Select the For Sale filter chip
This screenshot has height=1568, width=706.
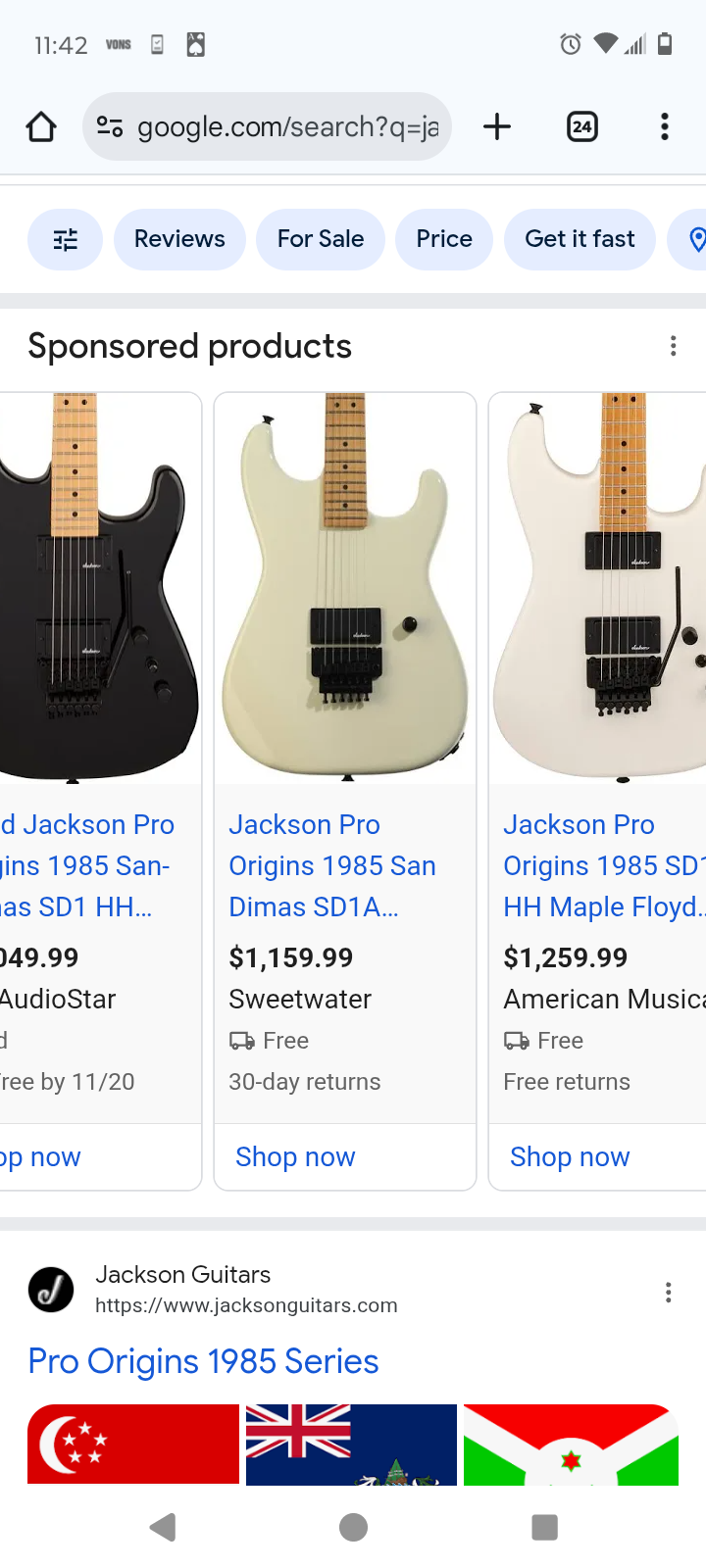tap(321, 239)
